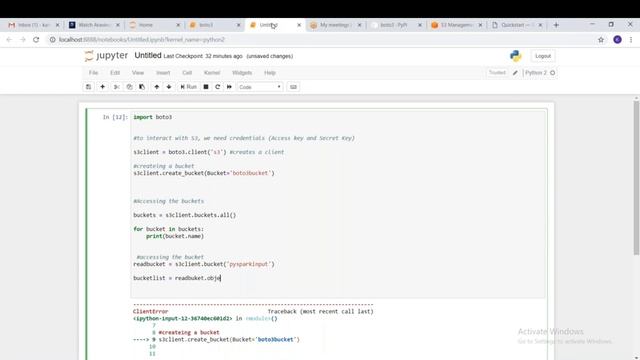Click the Python 2 kernel status circle
Viewport: 640px width, 360px height.
[553, 73]
